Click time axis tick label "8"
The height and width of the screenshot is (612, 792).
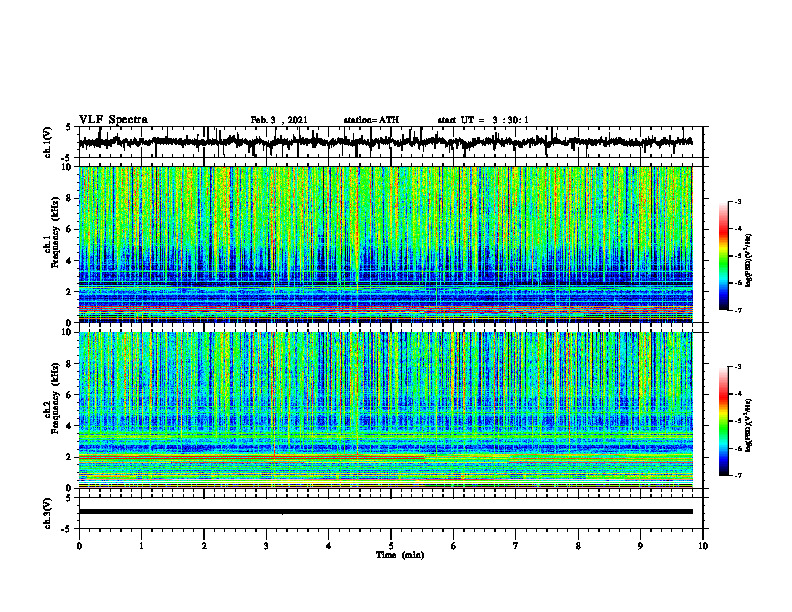tap(578, 546)
